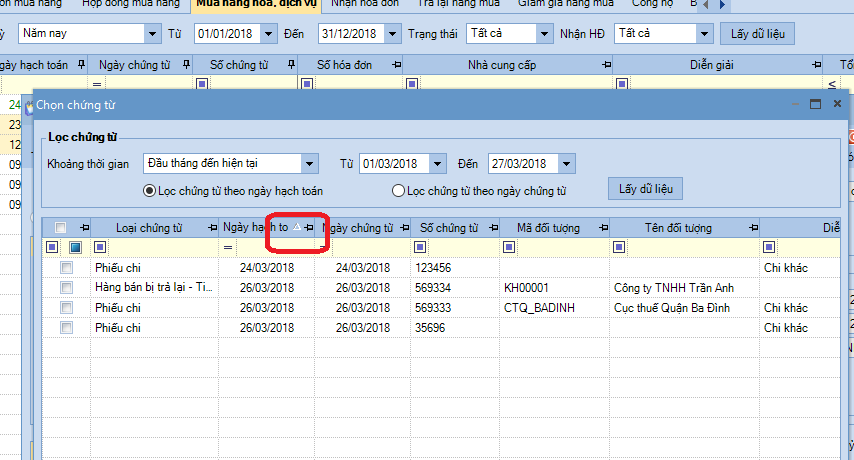Pin the Số chứng từ column in dialog
This screenshot has height=460, width=854.
(493, 228)
